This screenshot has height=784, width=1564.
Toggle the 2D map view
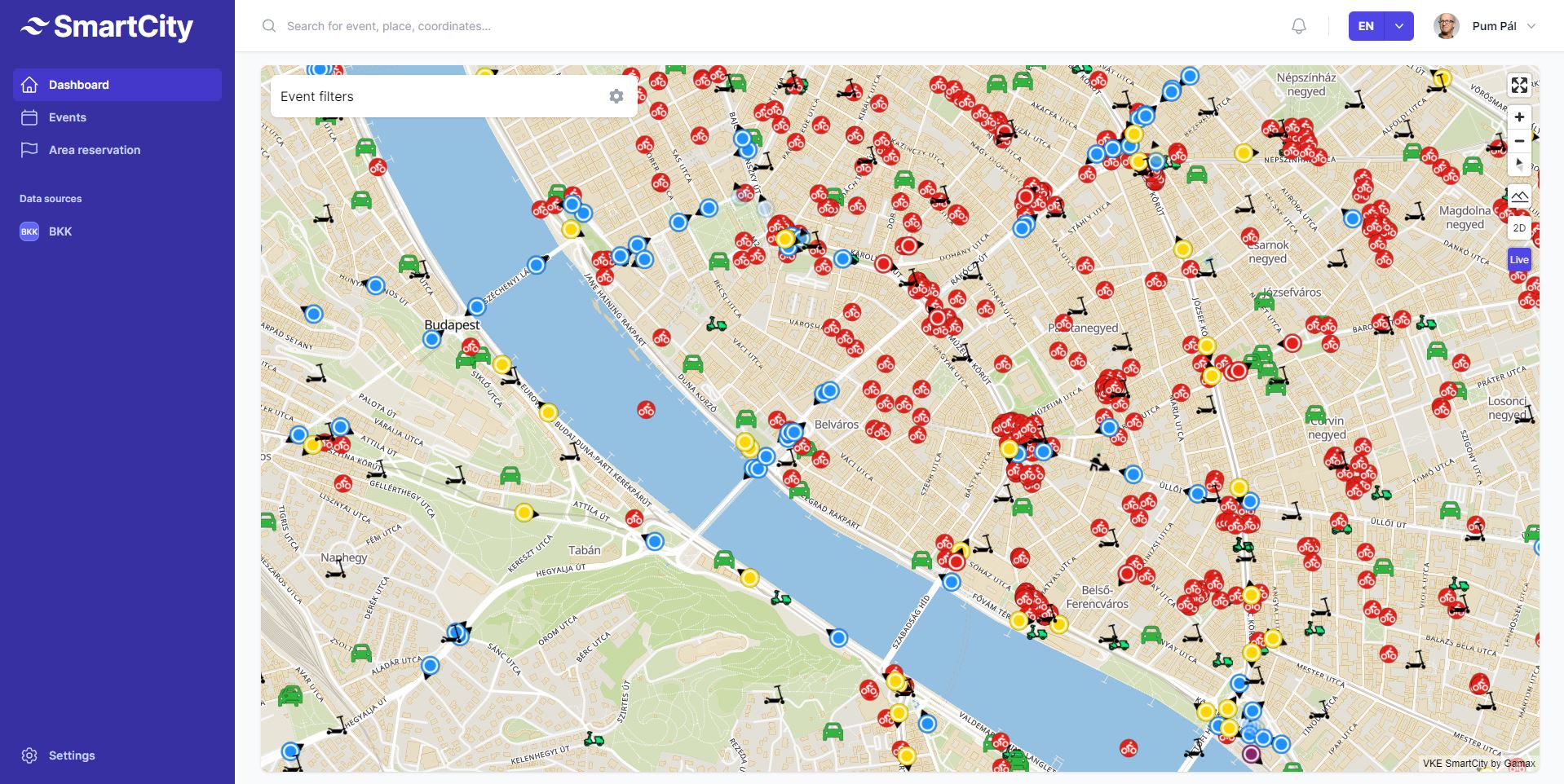[x=1518, y=228]
